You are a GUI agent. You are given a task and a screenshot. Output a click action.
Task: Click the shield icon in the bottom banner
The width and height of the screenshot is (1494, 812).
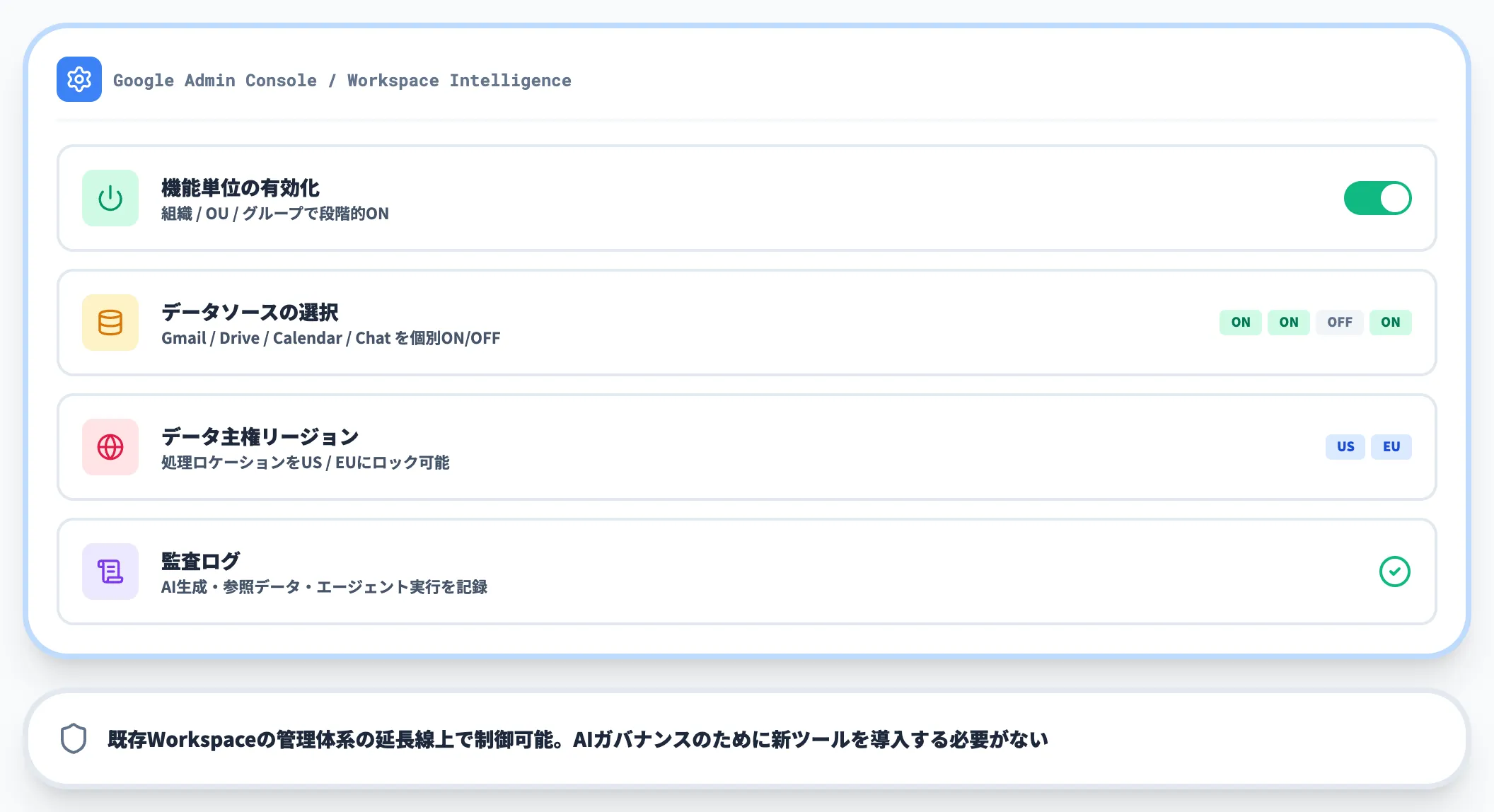click(x=73, y=739)
